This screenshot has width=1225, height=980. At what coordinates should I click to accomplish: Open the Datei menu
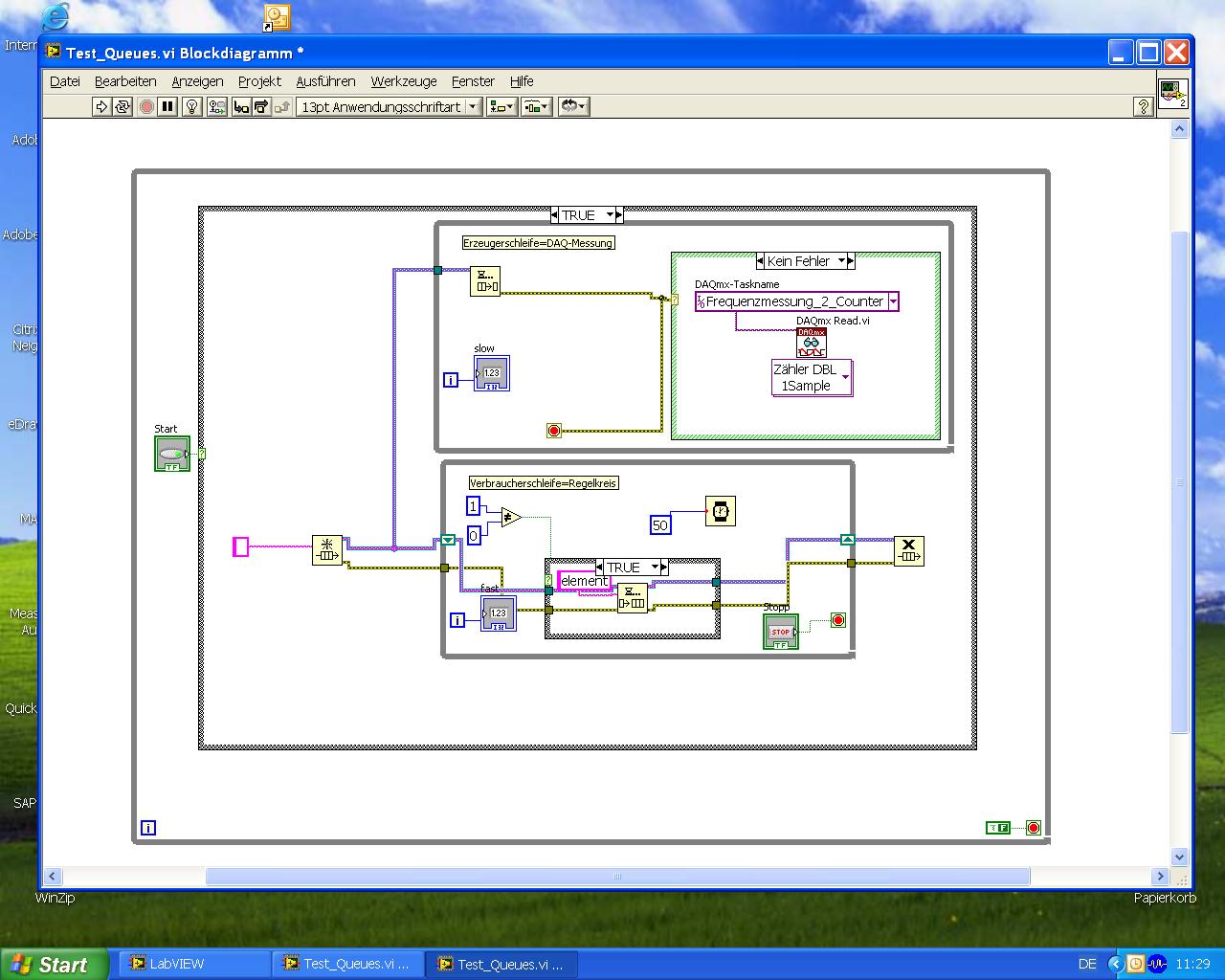(65, 81)
